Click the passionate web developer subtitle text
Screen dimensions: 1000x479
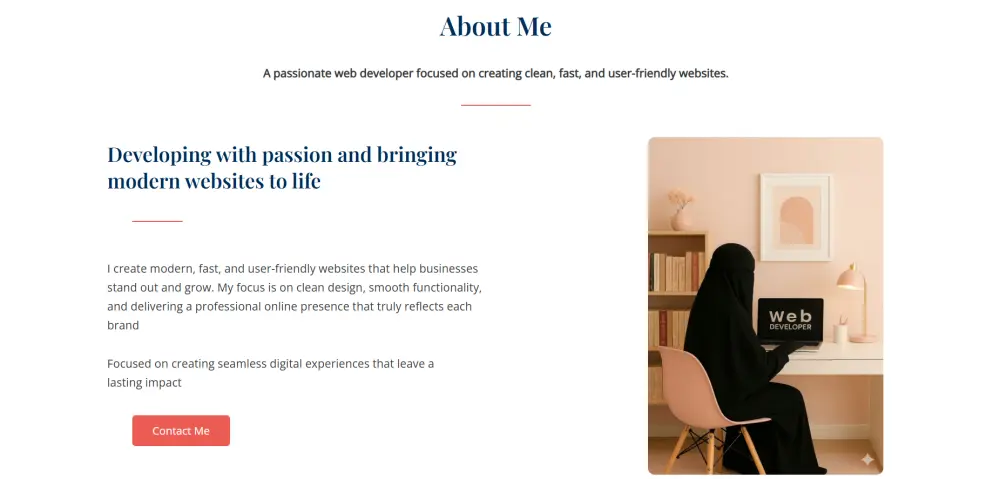[x=495, y=73]
